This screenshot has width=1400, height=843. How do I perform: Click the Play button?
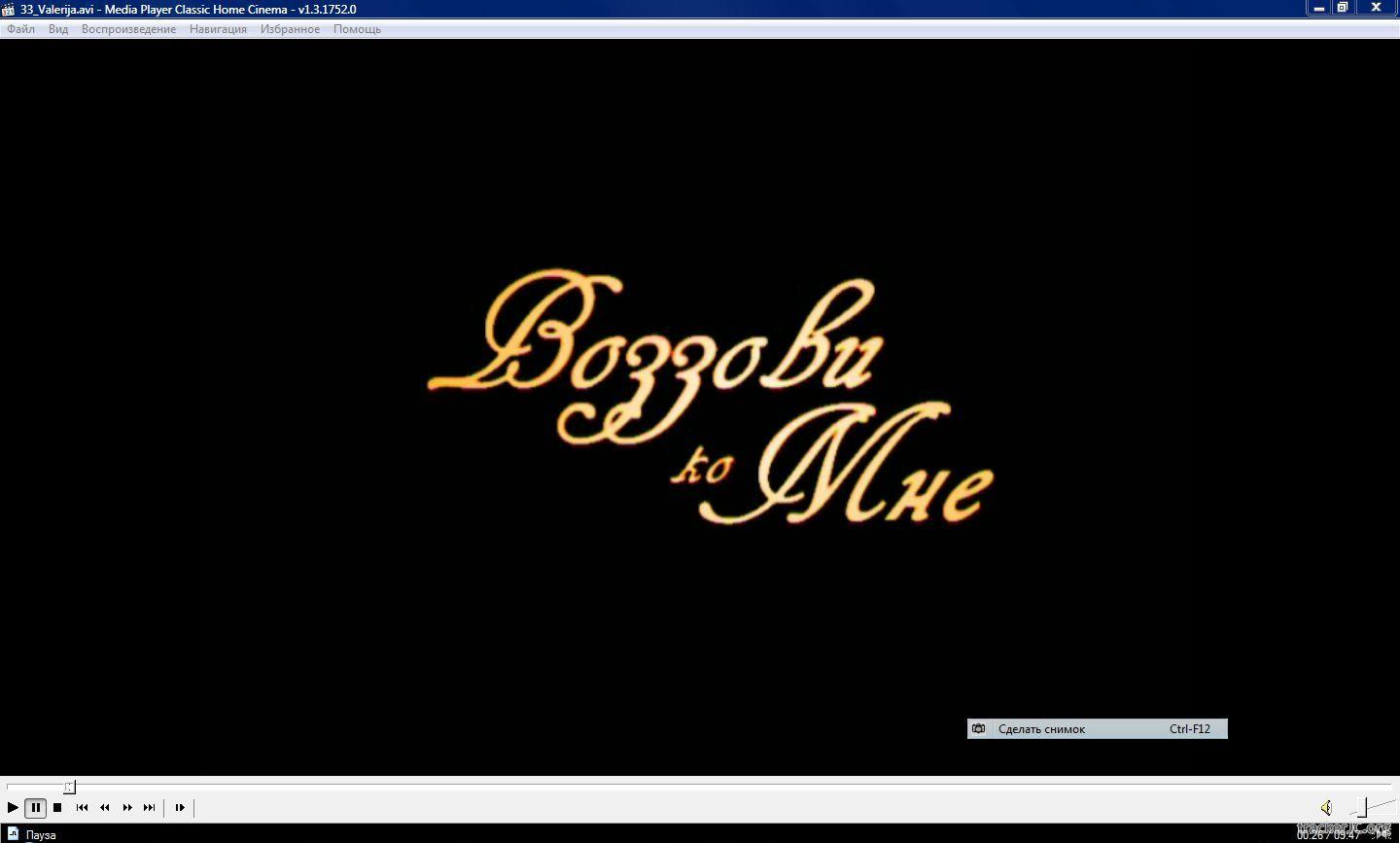[13, 807]
